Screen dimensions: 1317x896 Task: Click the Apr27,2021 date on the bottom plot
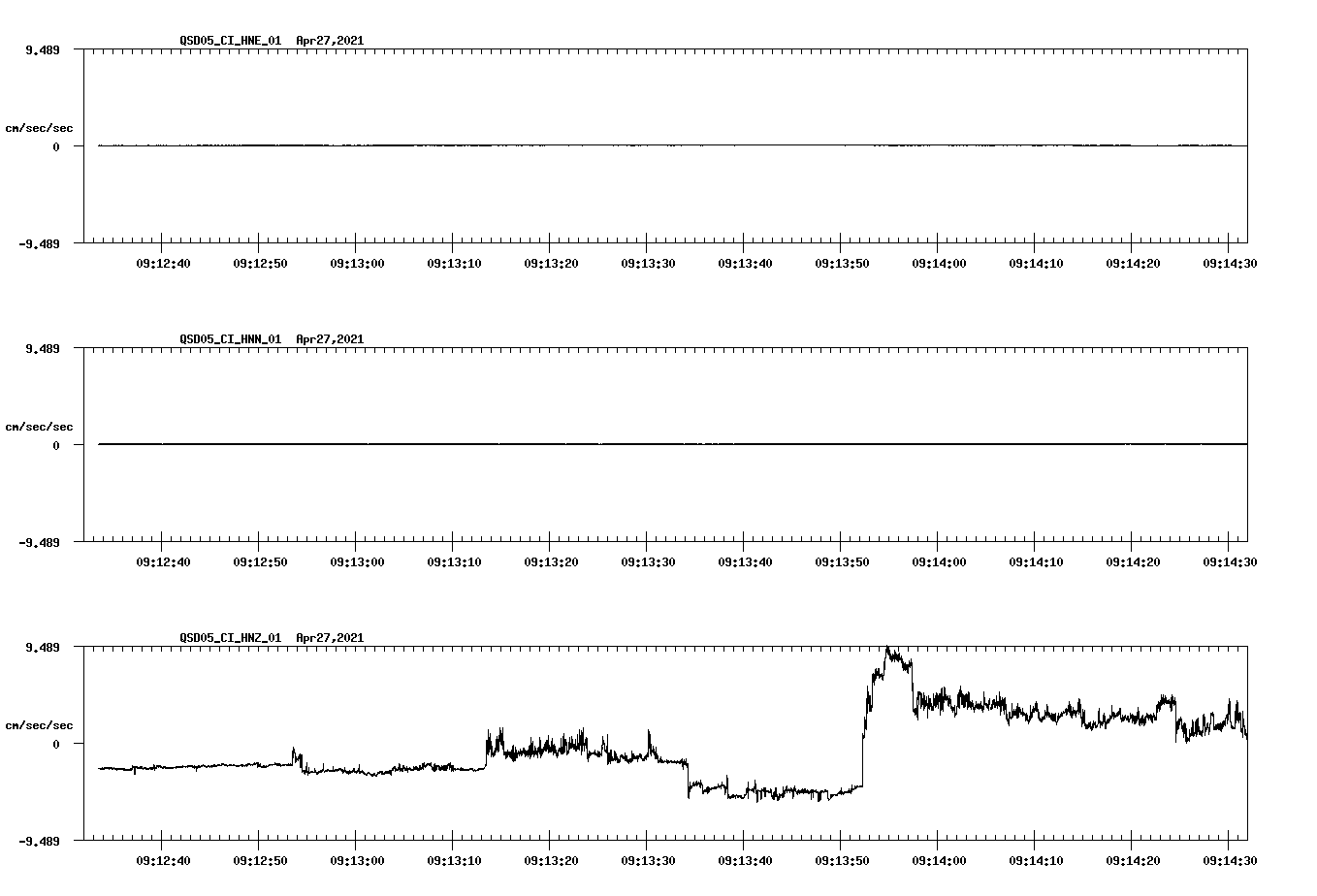328,638
